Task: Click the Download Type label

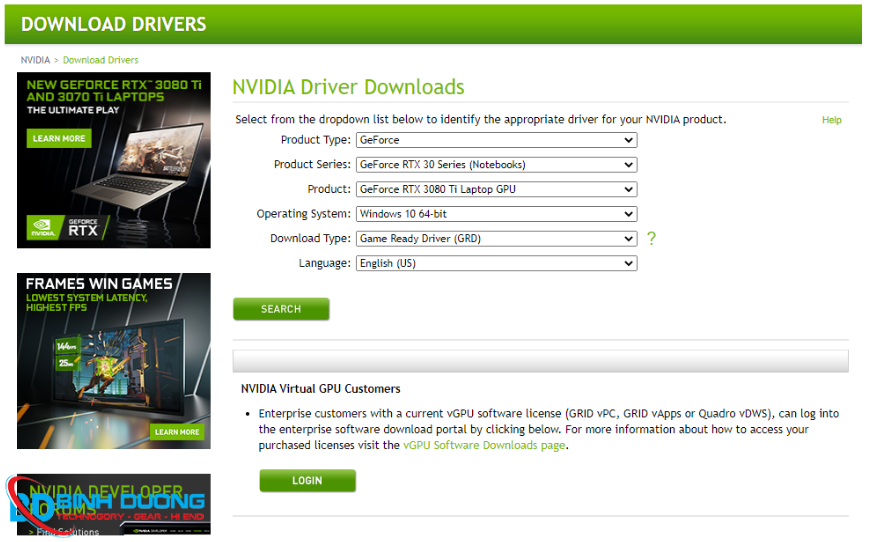Action: pyautogui.click(x=310, y=238)
